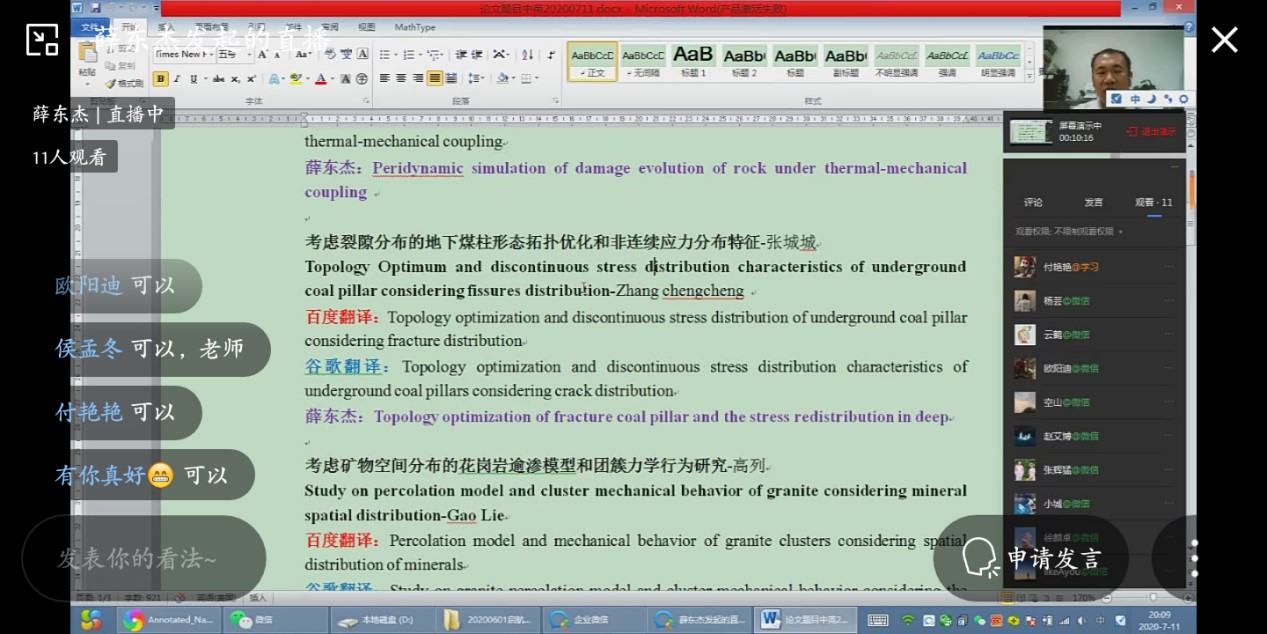Image resolution: width=1267 pixels, height=634 pixels.
Task: Click show paragraph marks icon
Action: click(x=551, y=54)
